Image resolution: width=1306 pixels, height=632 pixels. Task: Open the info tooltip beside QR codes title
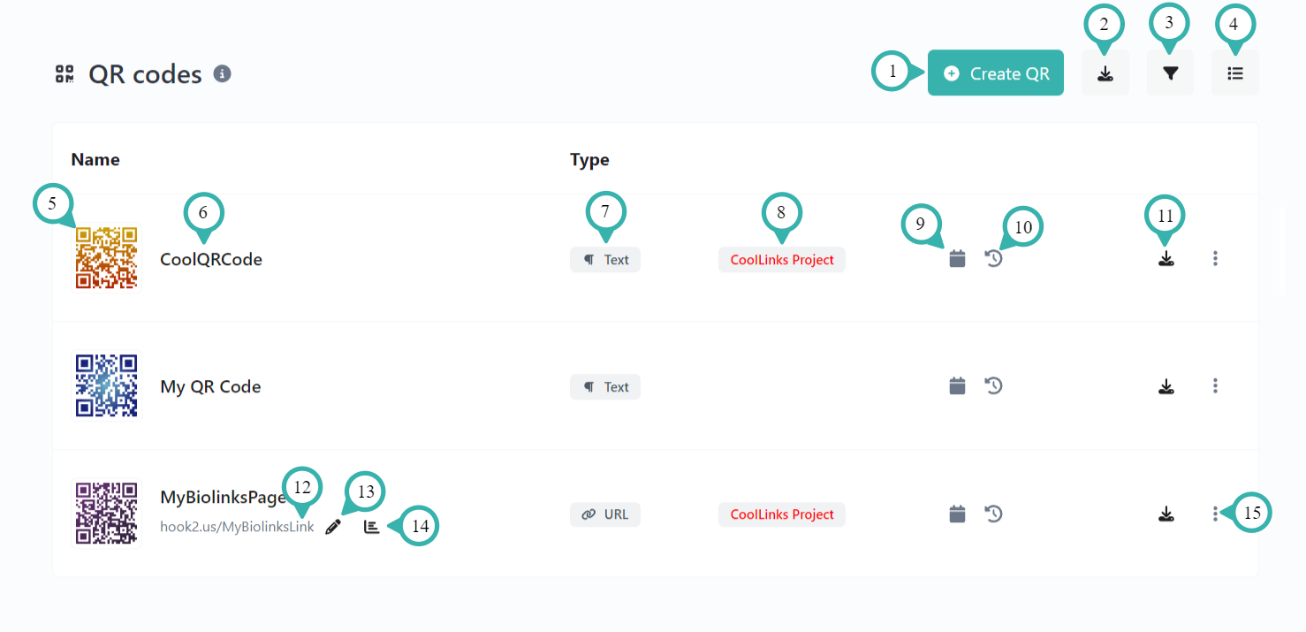[x=222, y=73]
